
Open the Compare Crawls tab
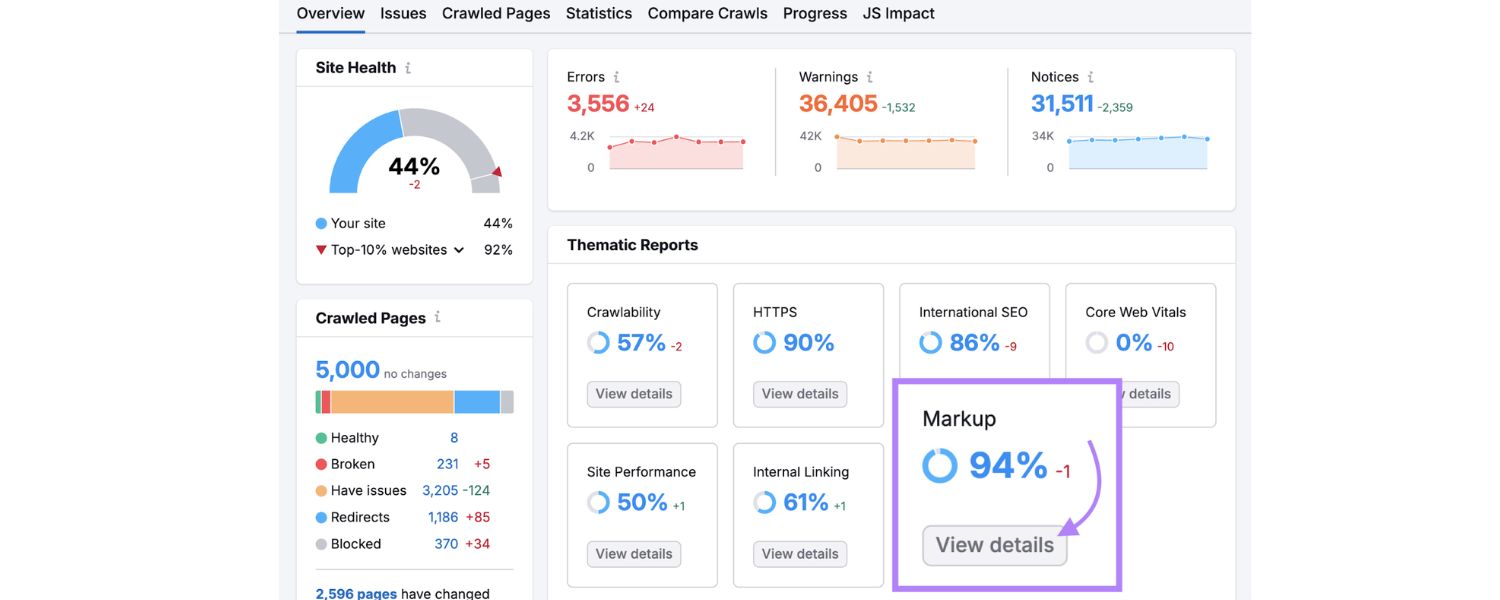pos(707,13)
